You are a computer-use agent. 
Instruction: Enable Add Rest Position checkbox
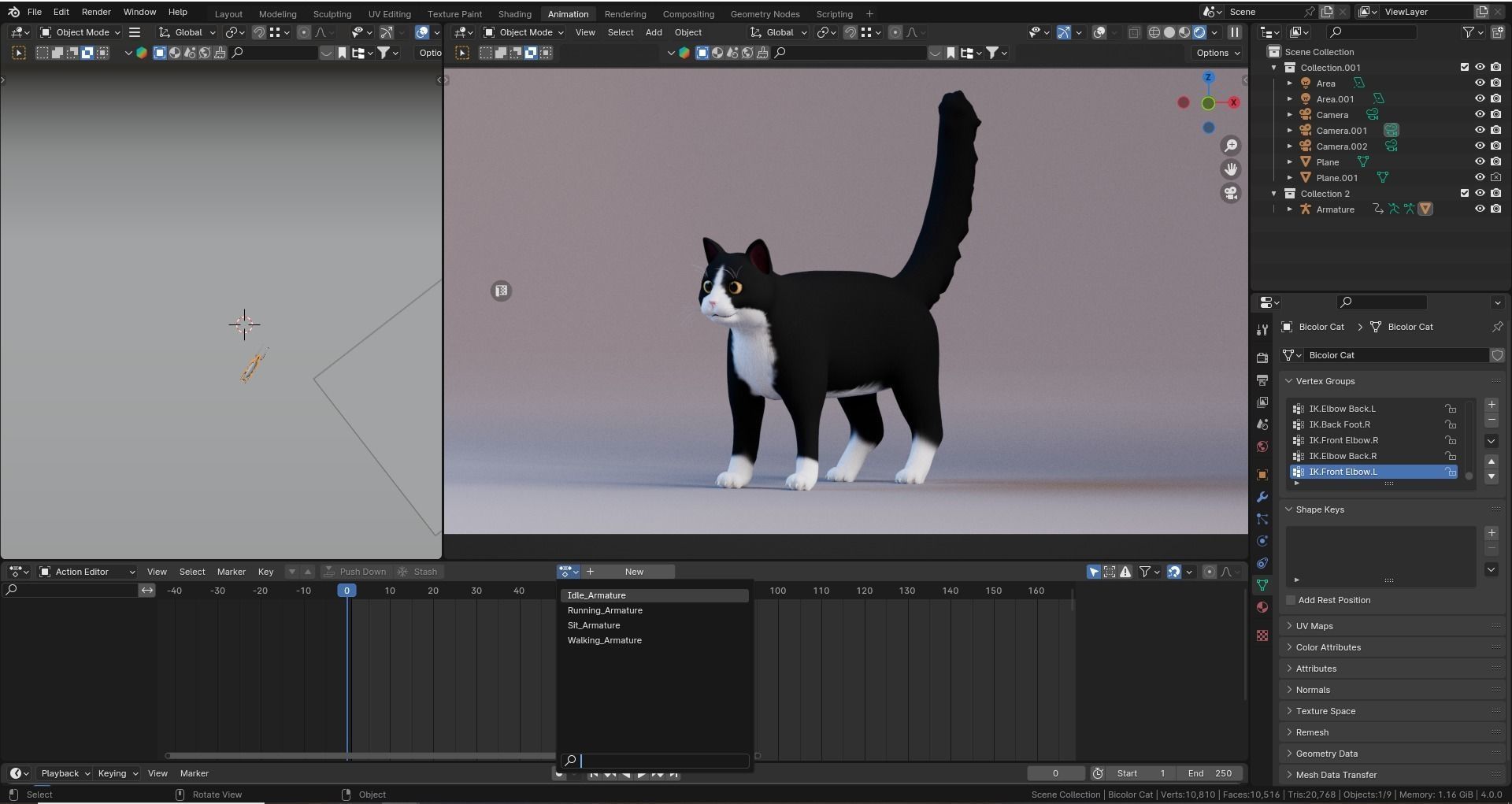click(x=1291, y=600)
